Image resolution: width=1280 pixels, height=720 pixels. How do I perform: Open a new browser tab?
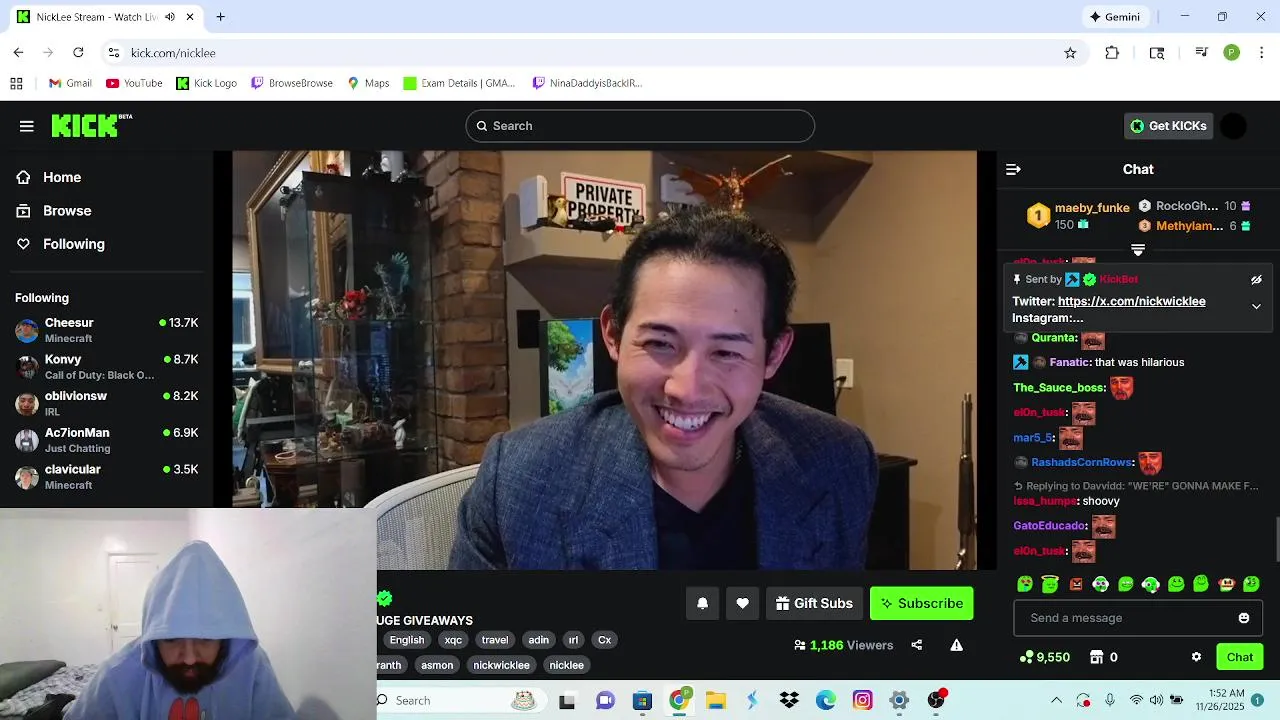pyautogui.click(x=220, y=17)
